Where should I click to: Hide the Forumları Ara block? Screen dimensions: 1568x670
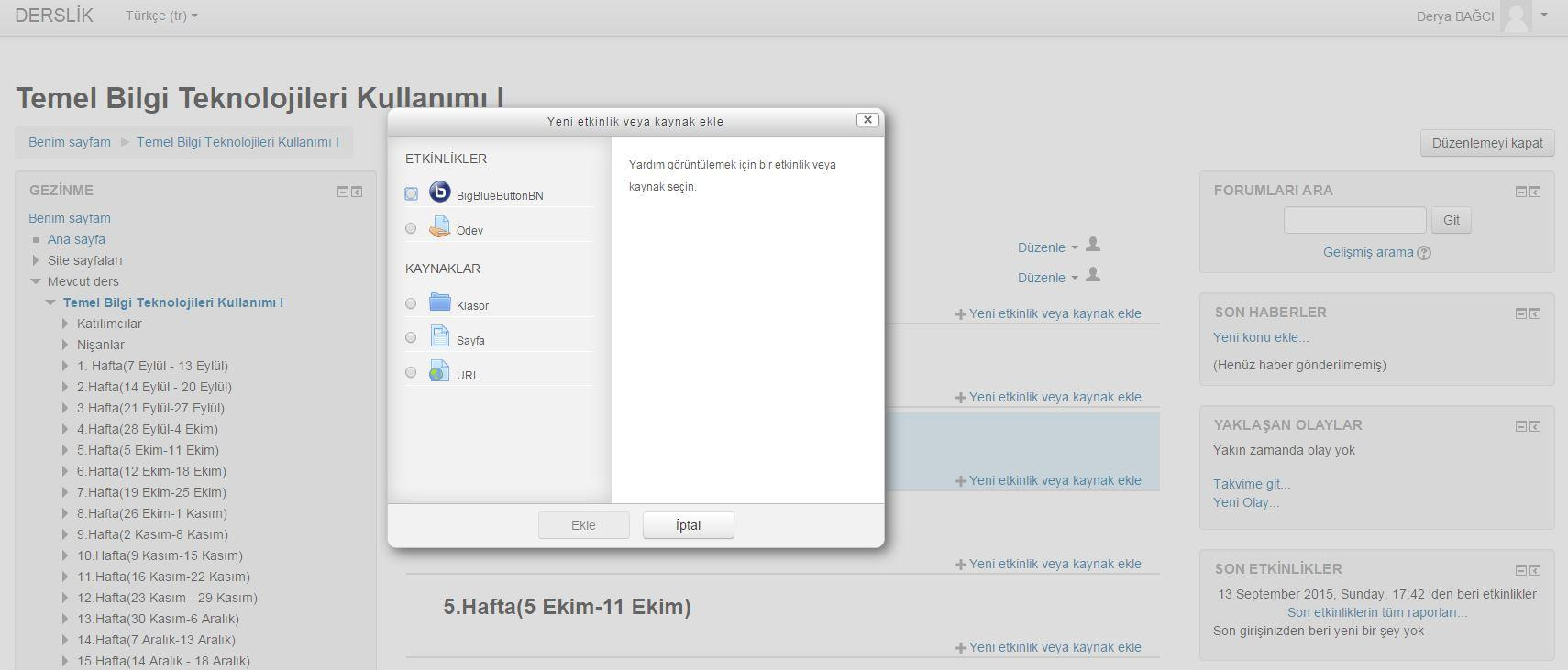pos(1521,192)
